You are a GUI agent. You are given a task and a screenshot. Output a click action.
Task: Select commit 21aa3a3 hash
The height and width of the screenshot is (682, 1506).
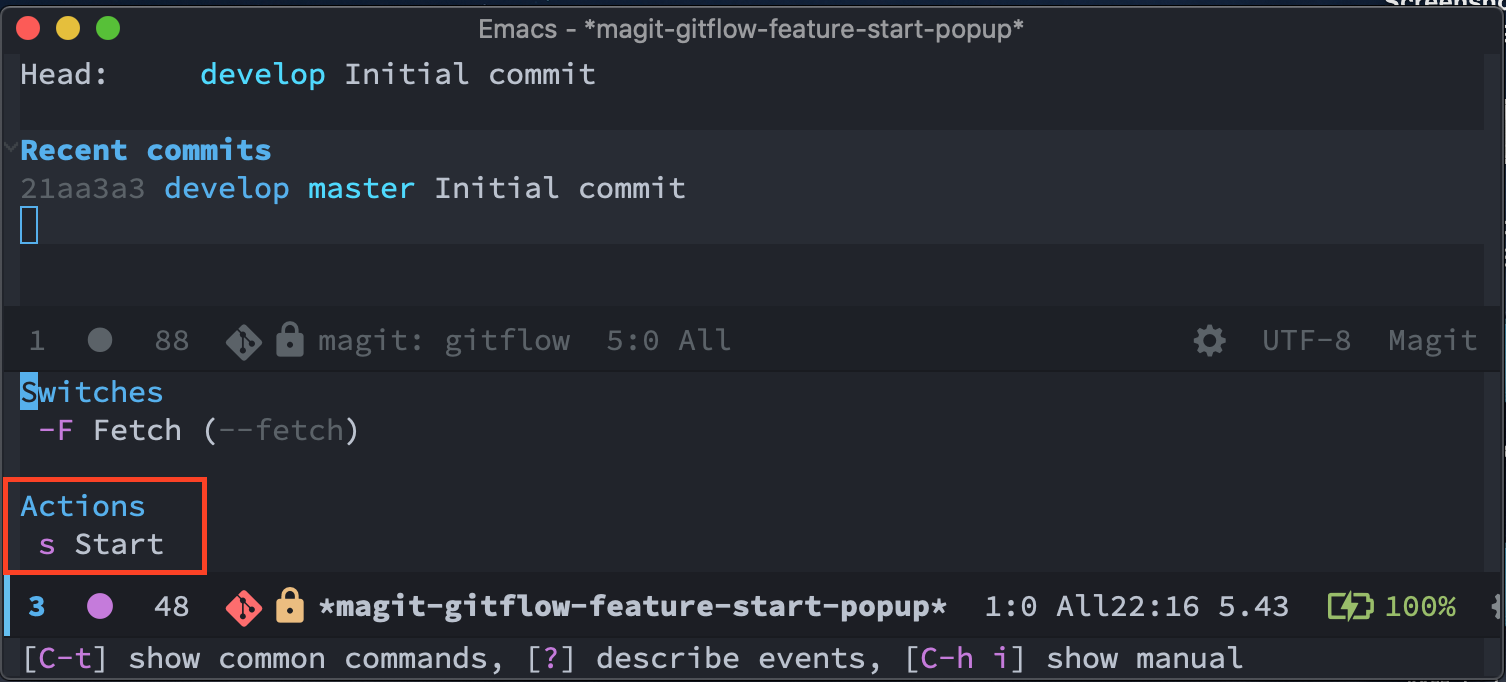(83, 188)
